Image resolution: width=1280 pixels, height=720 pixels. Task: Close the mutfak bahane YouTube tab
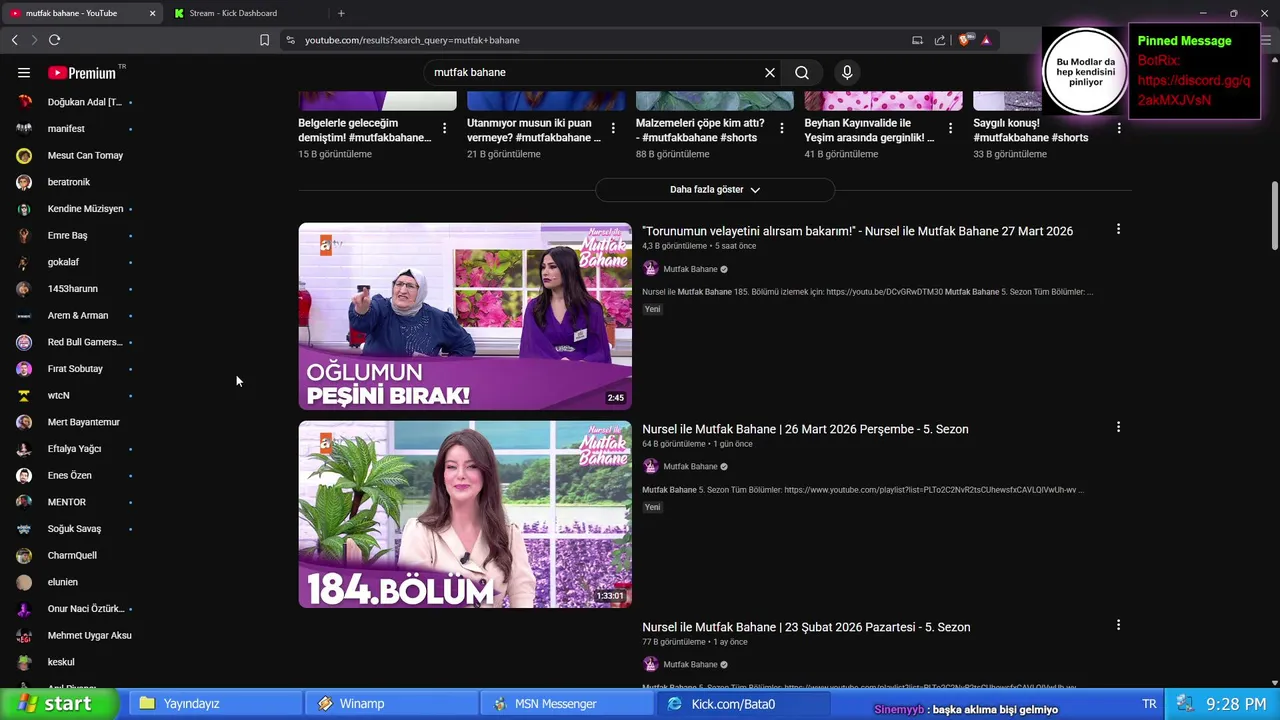[152, 13]
